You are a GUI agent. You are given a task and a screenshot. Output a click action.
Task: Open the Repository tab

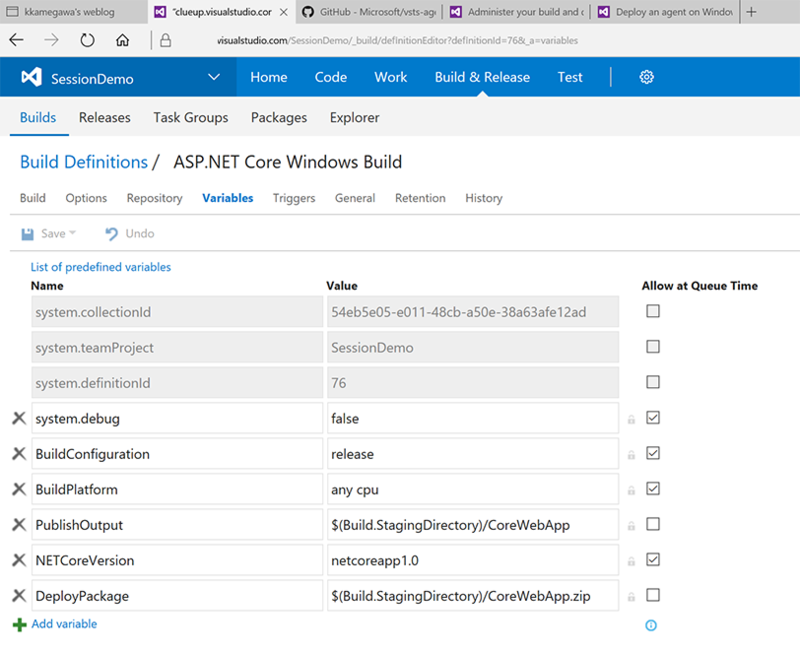(155, 198)
